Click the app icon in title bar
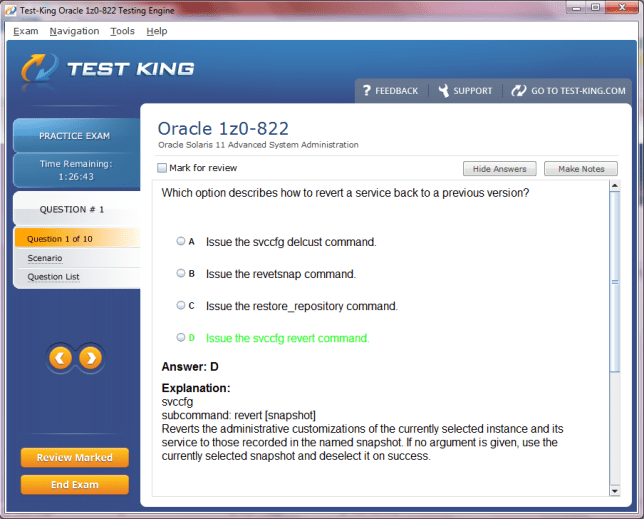Image resolution: width=644 pixels, height=519 pixels. (x=11, y=10)
